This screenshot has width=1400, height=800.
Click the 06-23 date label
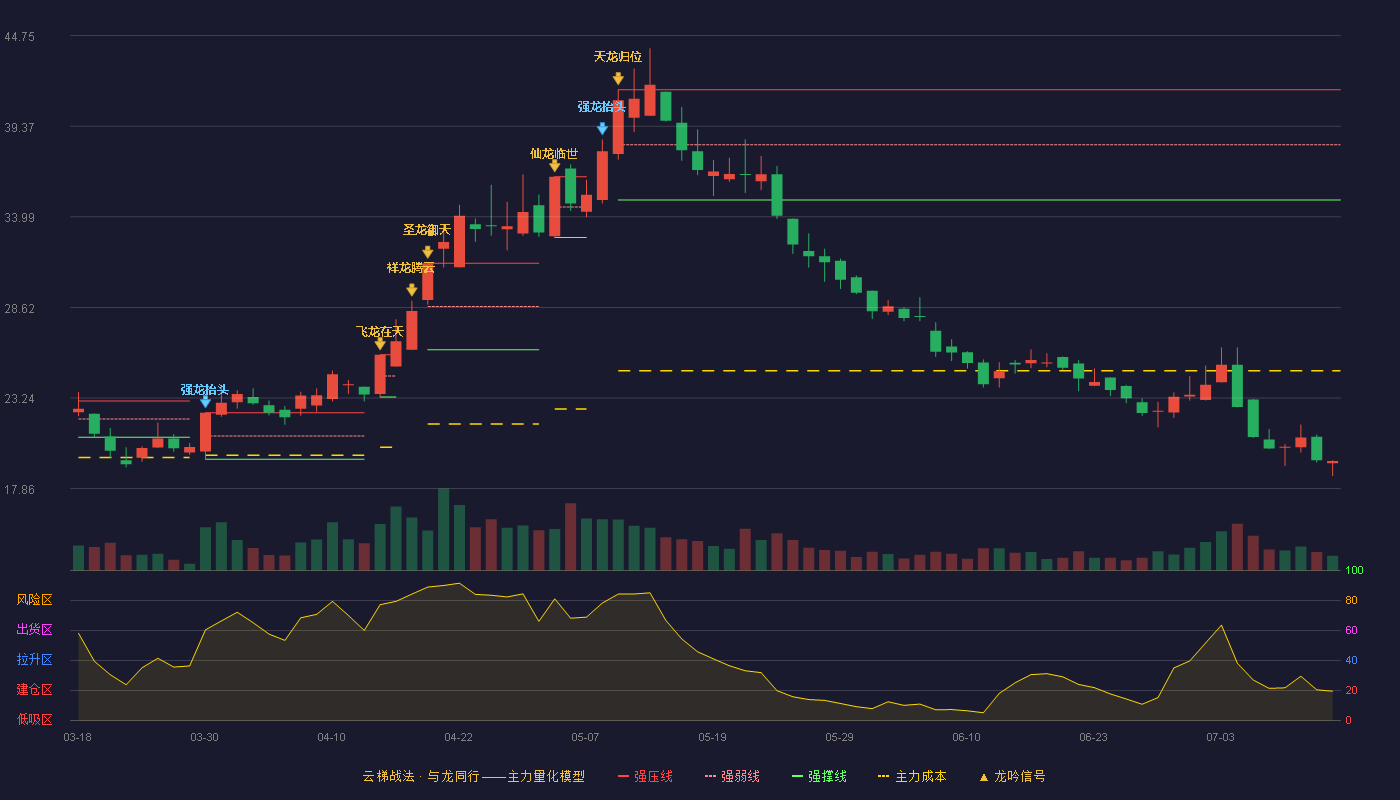1093,737
